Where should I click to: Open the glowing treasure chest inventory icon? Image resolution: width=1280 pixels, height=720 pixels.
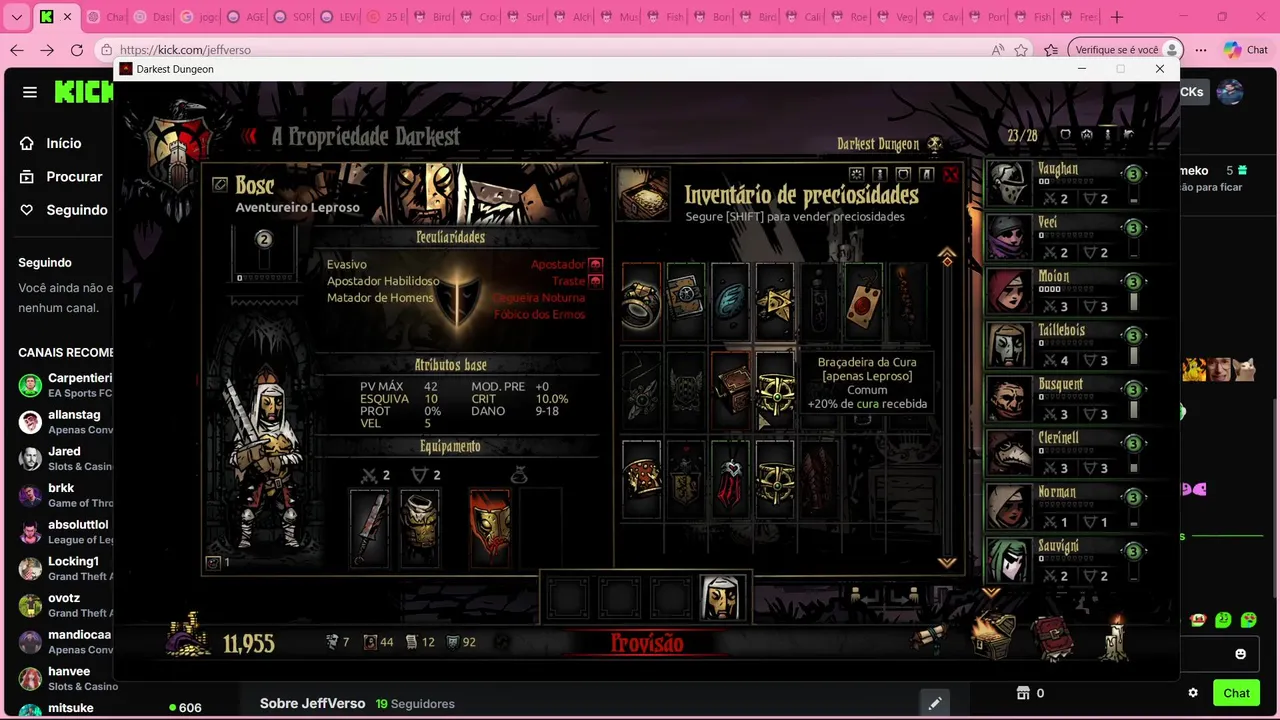pos(995,636)
